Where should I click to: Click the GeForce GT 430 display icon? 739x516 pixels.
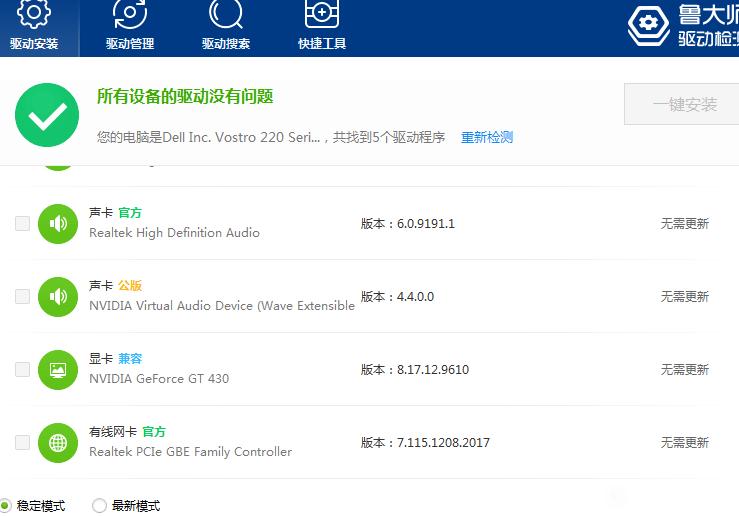point(58,370)
